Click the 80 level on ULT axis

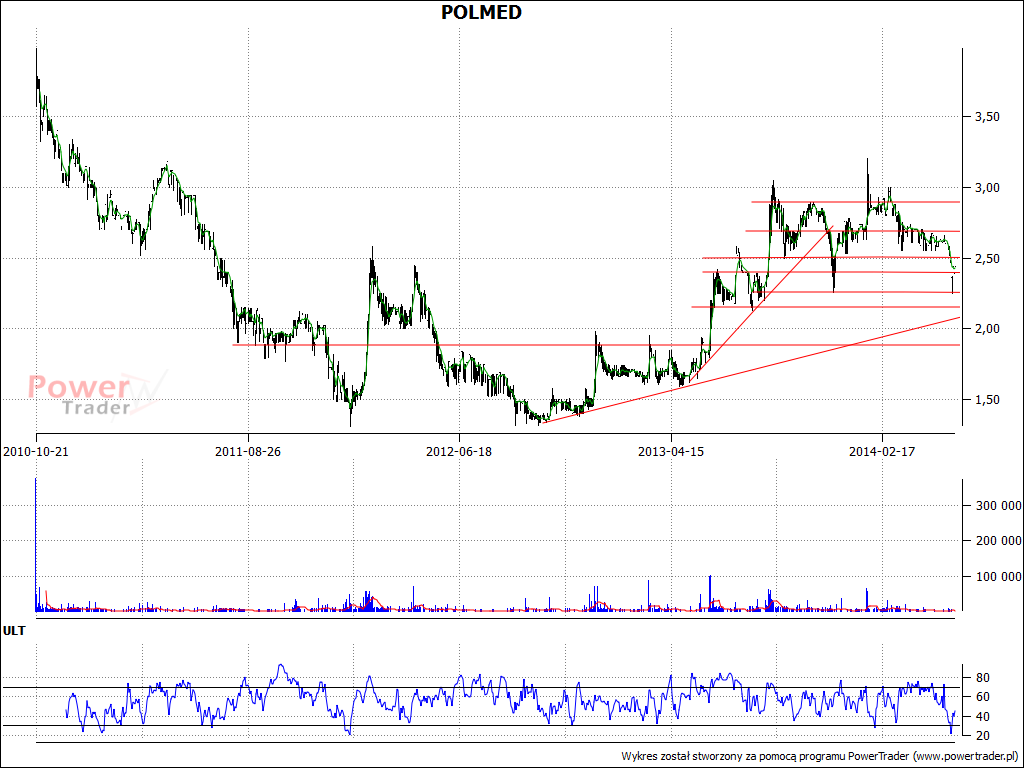click(x=982, y=677)
